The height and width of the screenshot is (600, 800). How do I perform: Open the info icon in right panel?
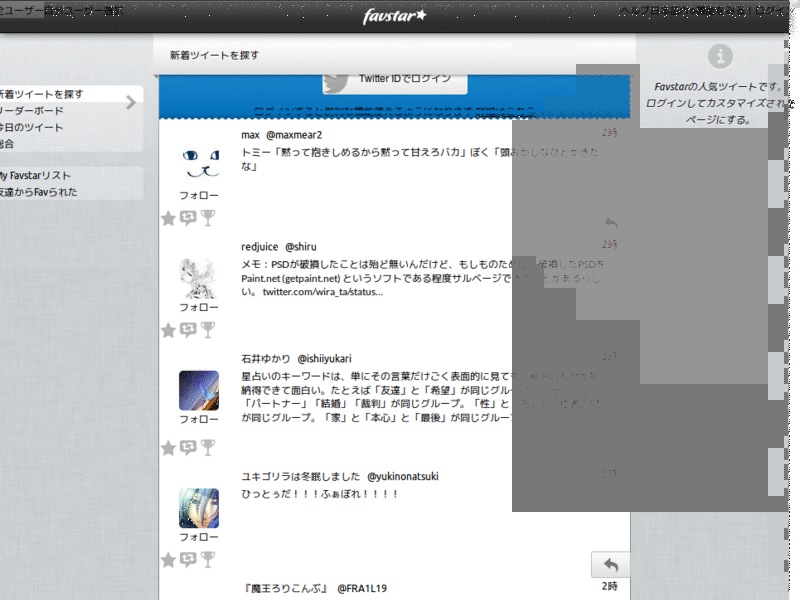(720, 56)
